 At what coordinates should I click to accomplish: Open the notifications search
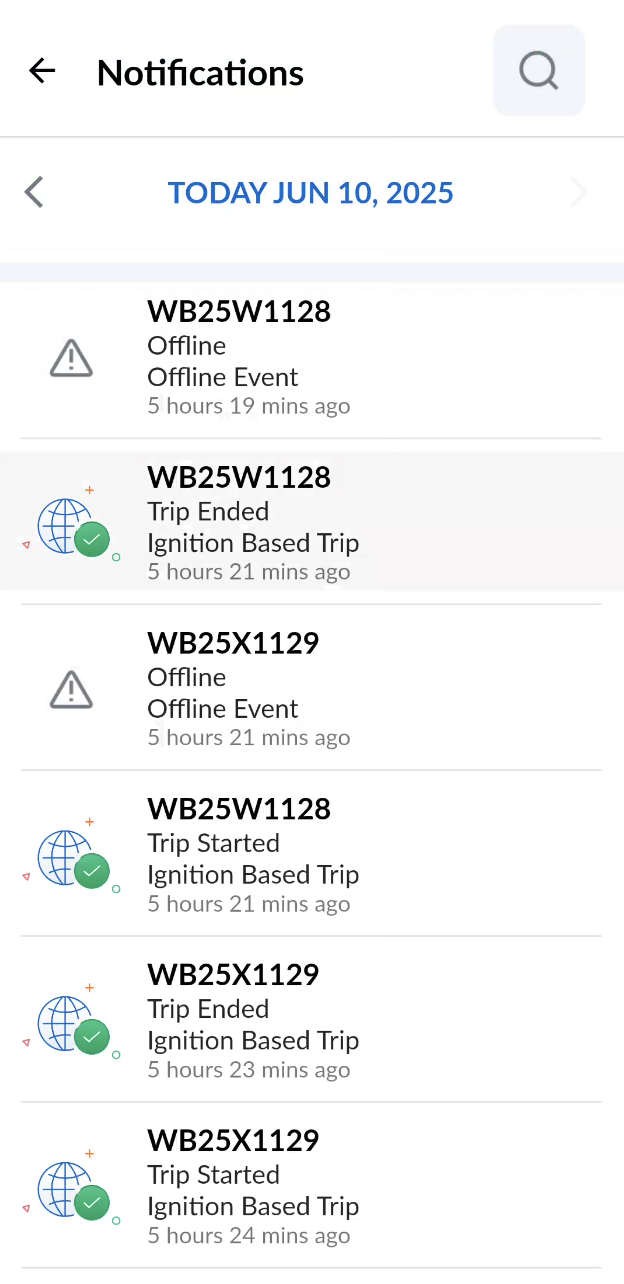click(538, 71)
